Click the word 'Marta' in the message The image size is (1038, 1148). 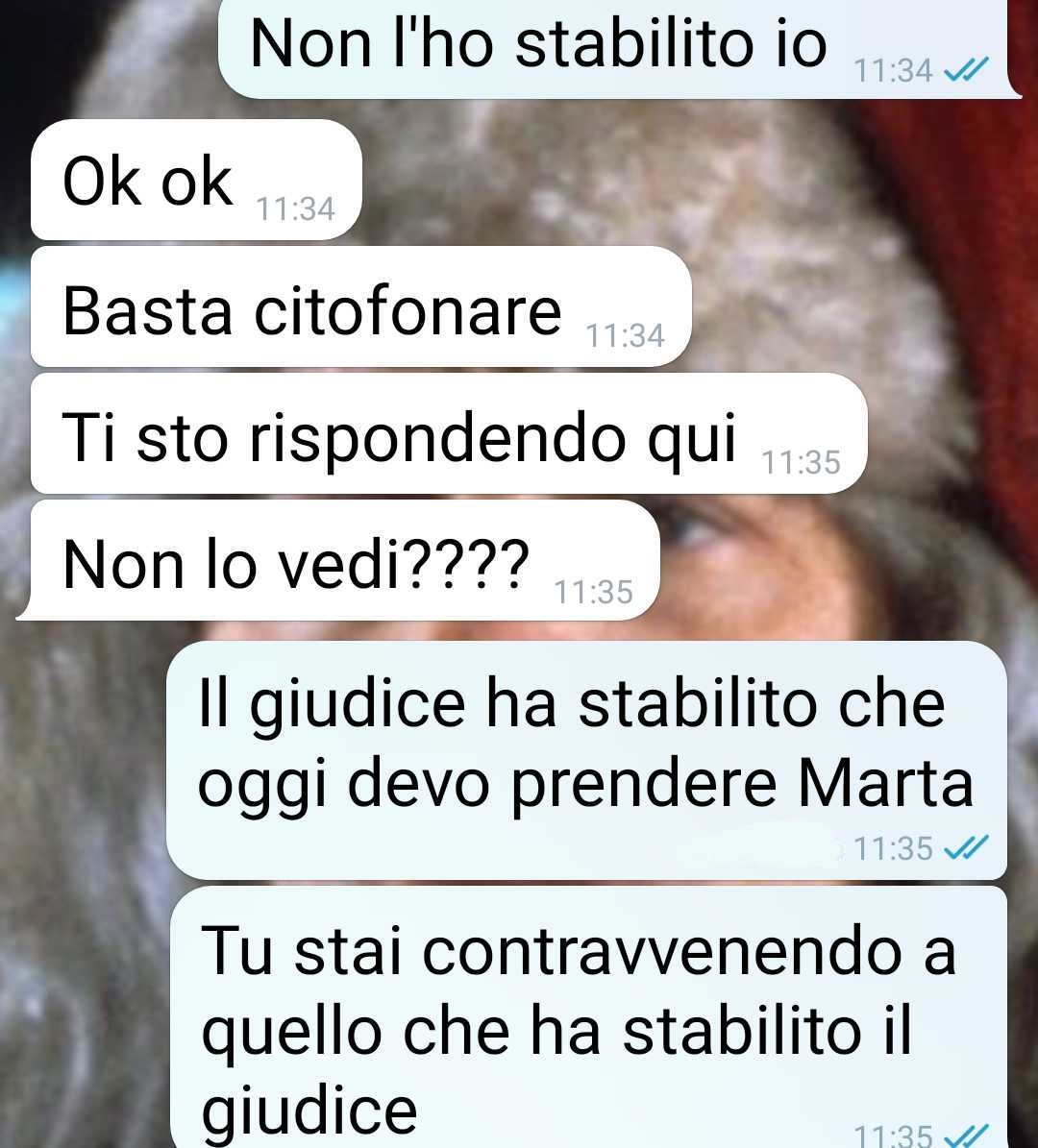point(885,783)
